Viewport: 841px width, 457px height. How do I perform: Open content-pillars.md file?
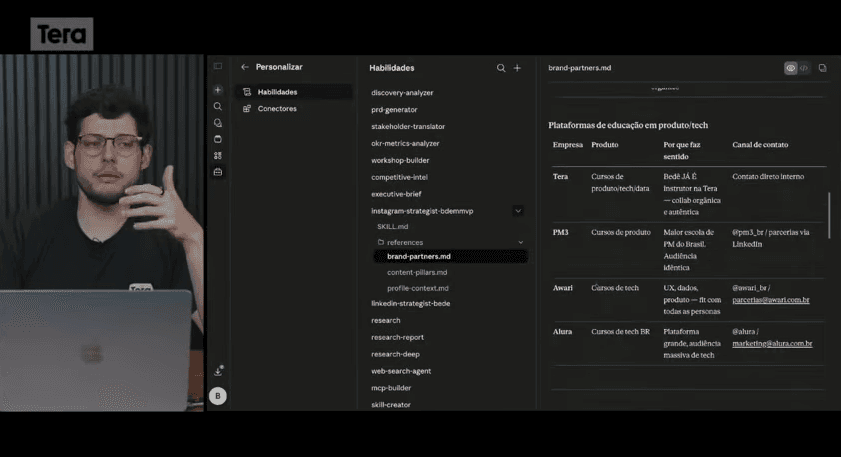tap(417, 272)
